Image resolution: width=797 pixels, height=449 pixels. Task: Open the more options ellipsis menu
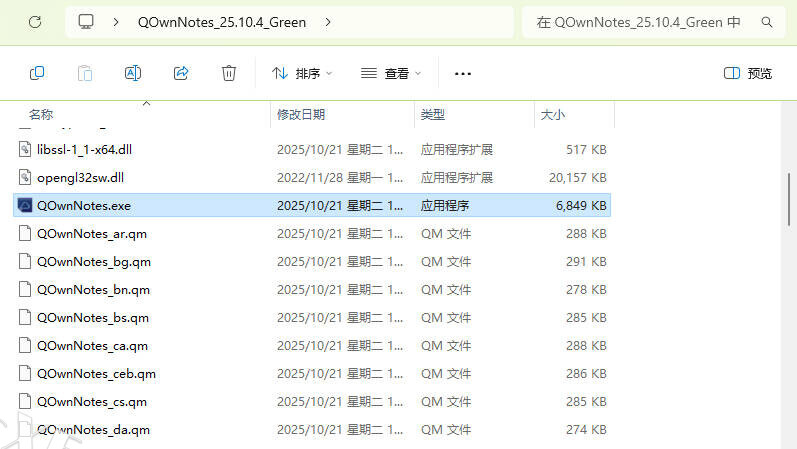(462, 73)
